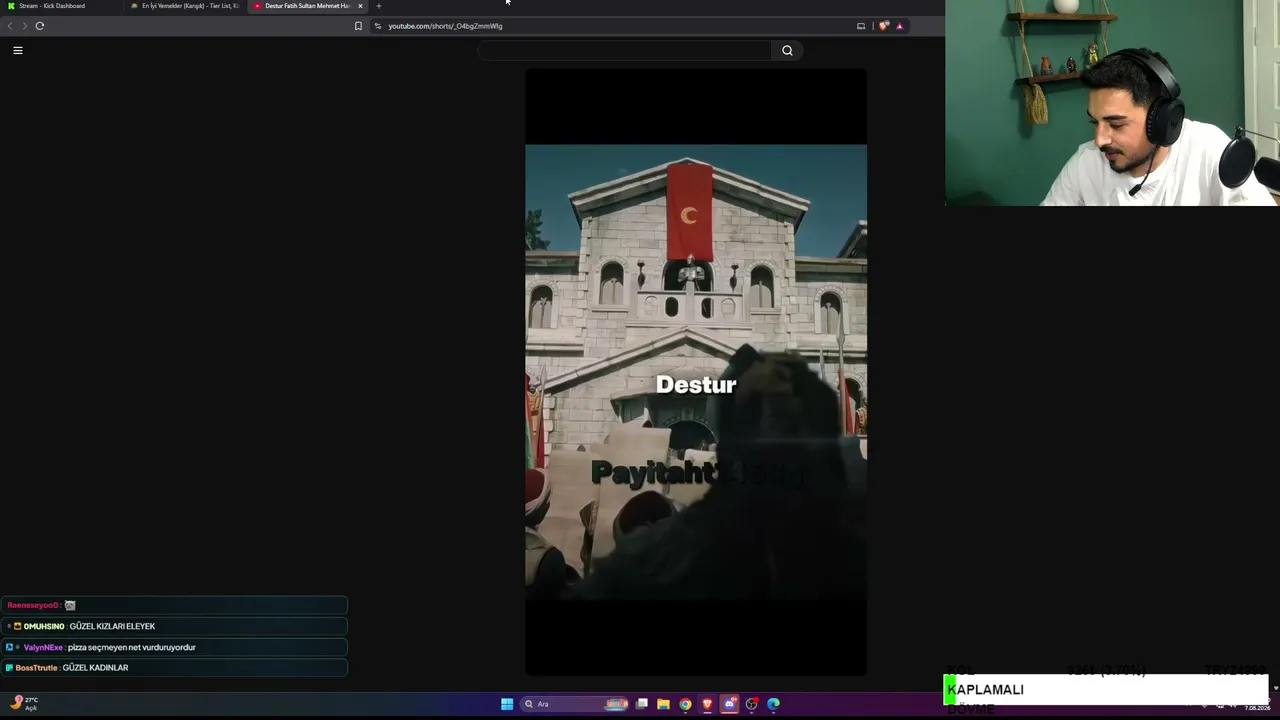
Task: Click the YouTube search magnifier button
Action: click(787, 50)
